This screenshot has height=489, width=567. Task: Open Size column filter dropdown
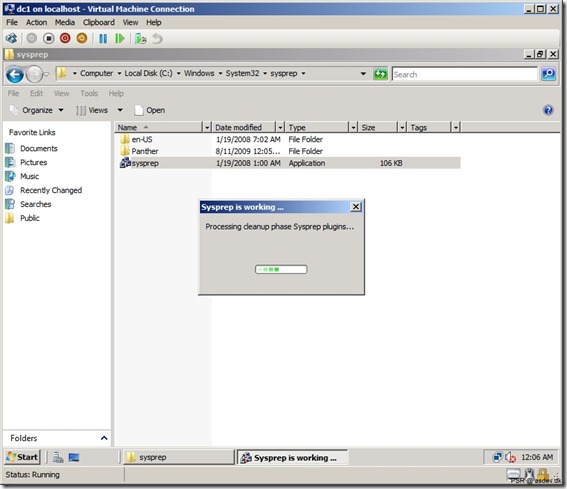pyautogui.click(x=402, y=127)
